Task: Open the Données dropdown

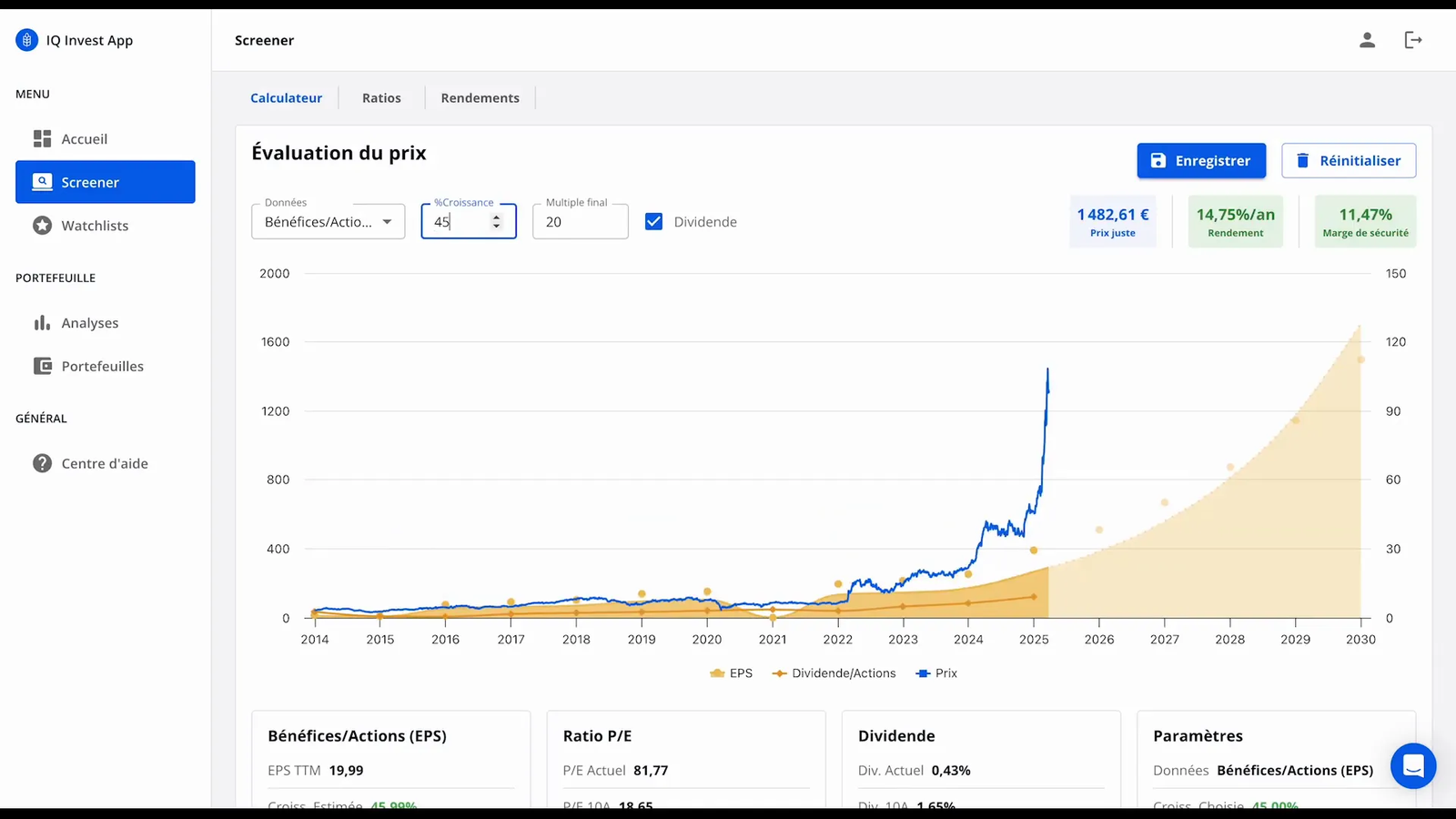Action: pyautogui.click(x=329, y=221)
